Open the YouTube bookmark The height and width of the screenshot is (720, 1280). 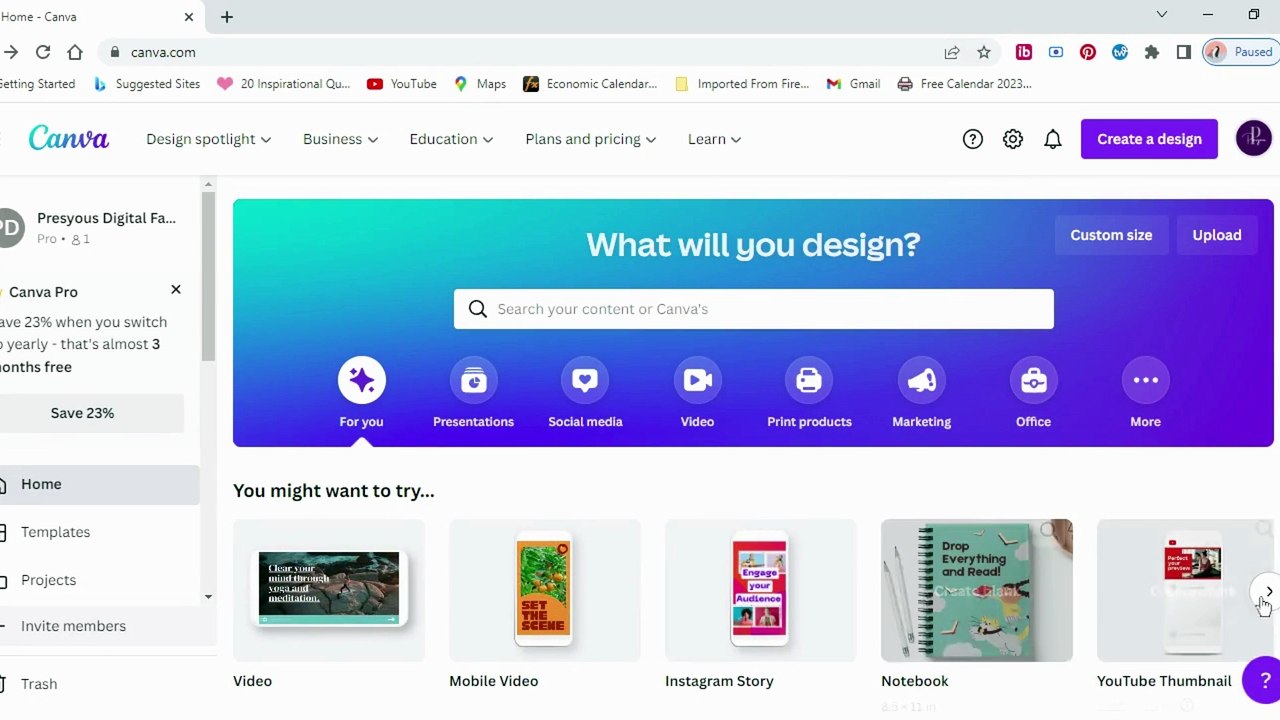[402, 84]
